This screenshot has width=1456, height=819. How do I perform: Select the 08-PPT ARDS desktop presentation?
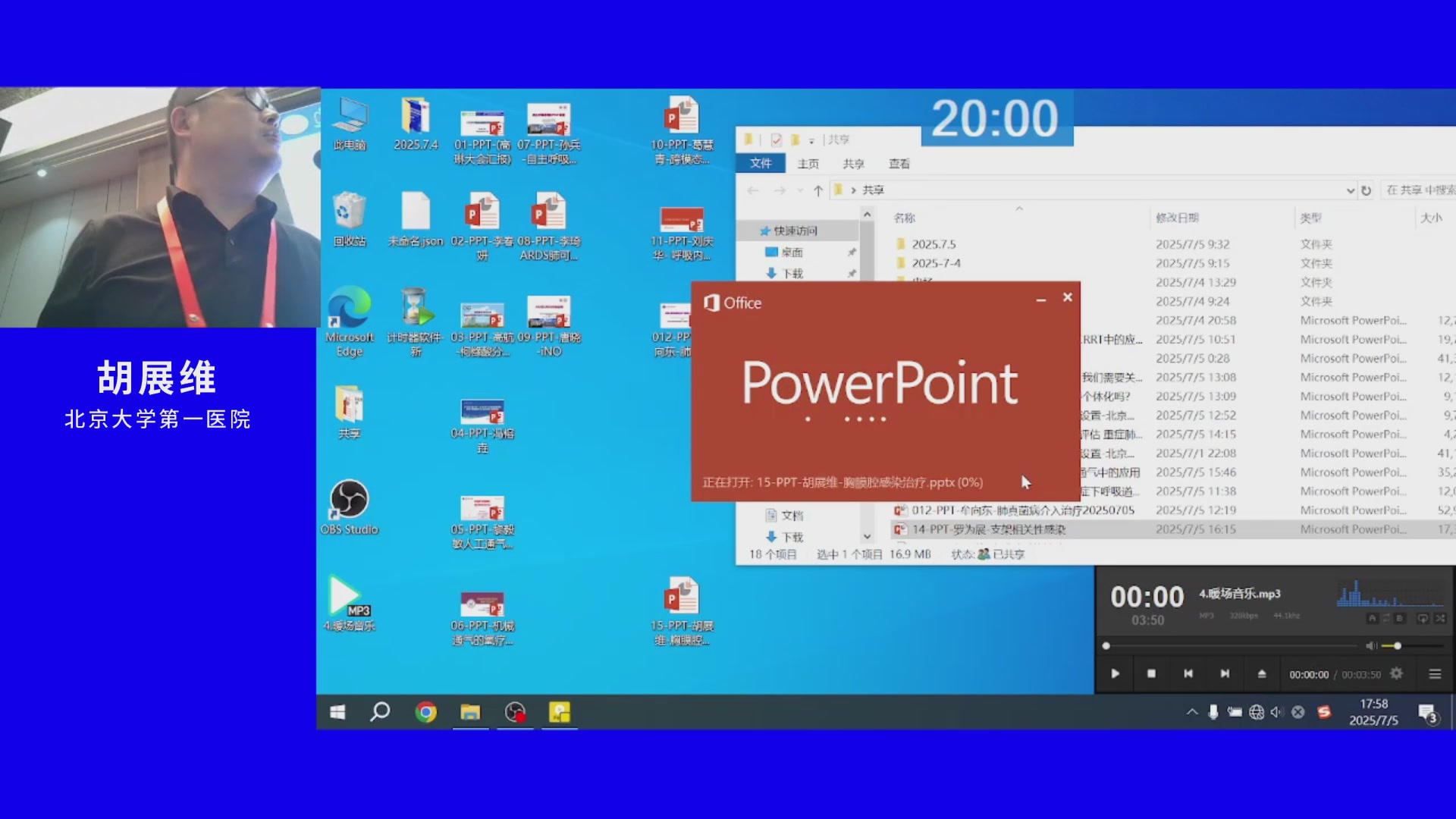pos(549,227)
